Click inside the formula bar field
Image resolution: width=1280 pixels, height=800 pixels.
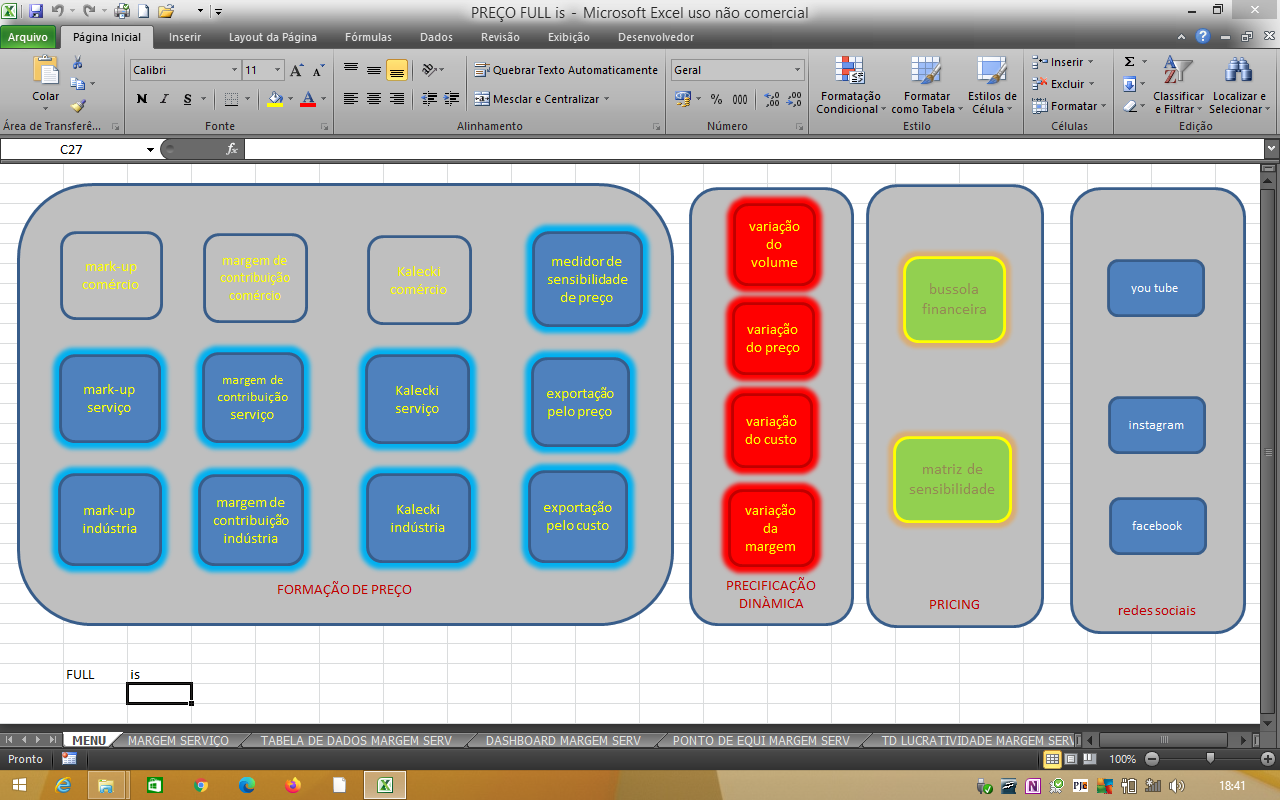click(x=750, y=149)
